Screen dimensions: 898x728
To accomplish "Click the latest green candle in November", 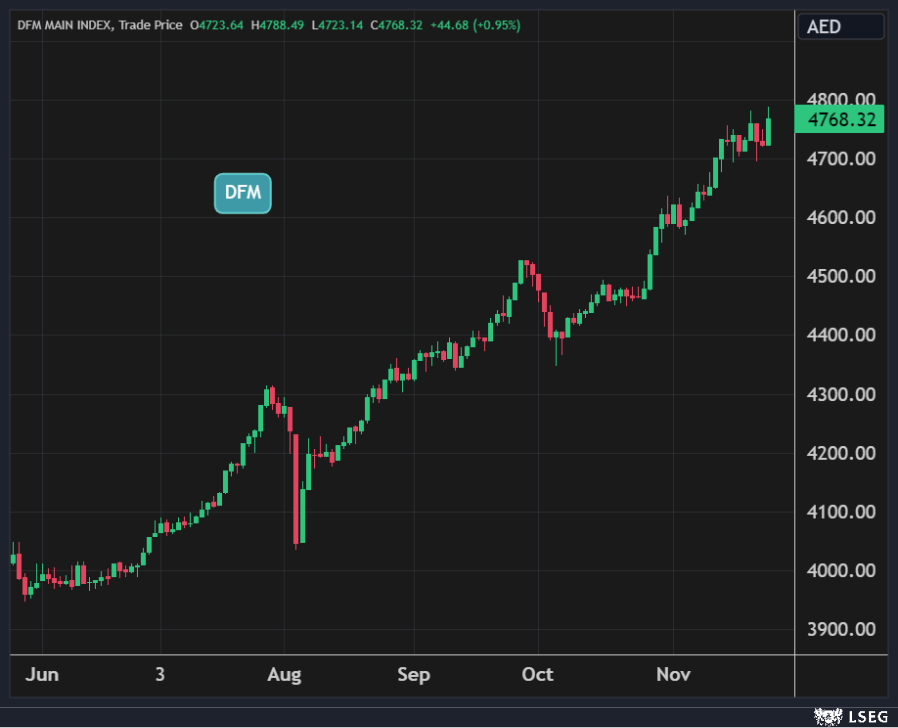I will [x=768, y=132].
